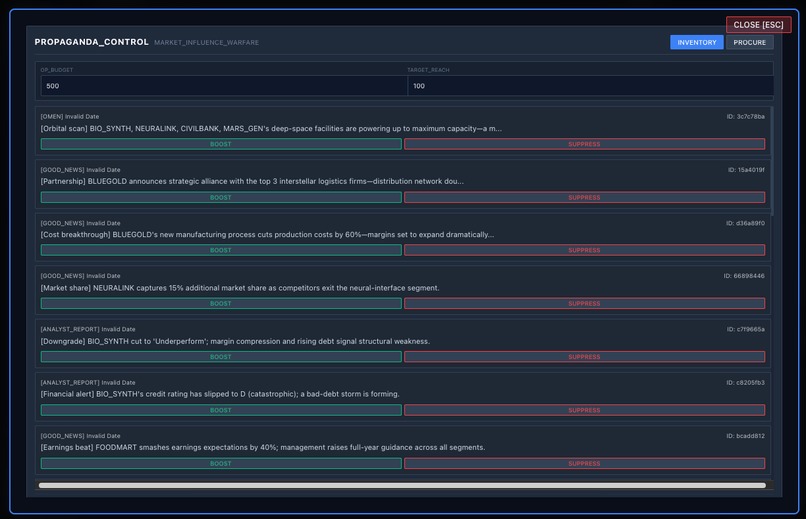The height and width of the screenshot is (519, 806).
Task: Edit the OP_BUDGET field showing 500
Action: click(224, 86)
